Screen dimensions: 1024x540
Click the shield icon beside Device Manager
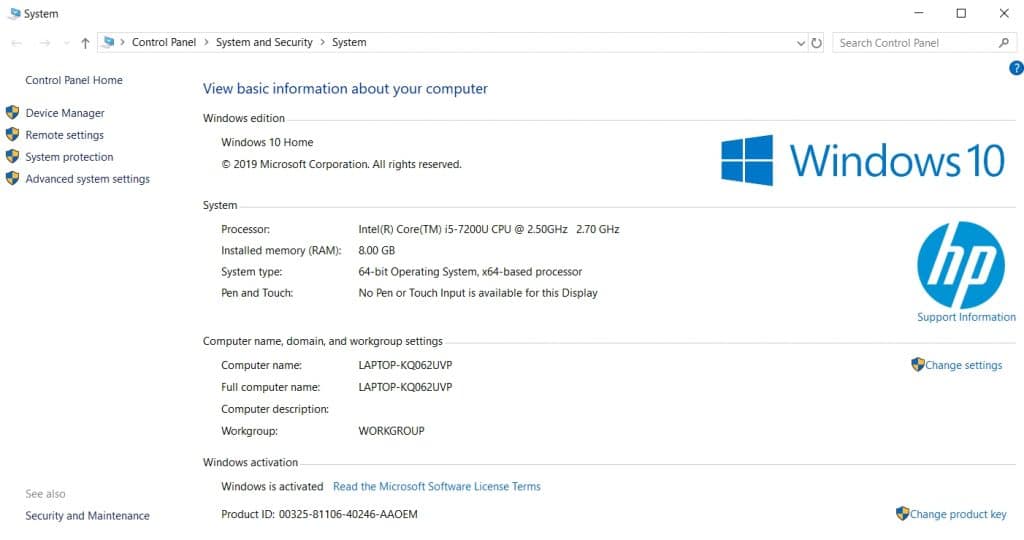tap(12, 113)
